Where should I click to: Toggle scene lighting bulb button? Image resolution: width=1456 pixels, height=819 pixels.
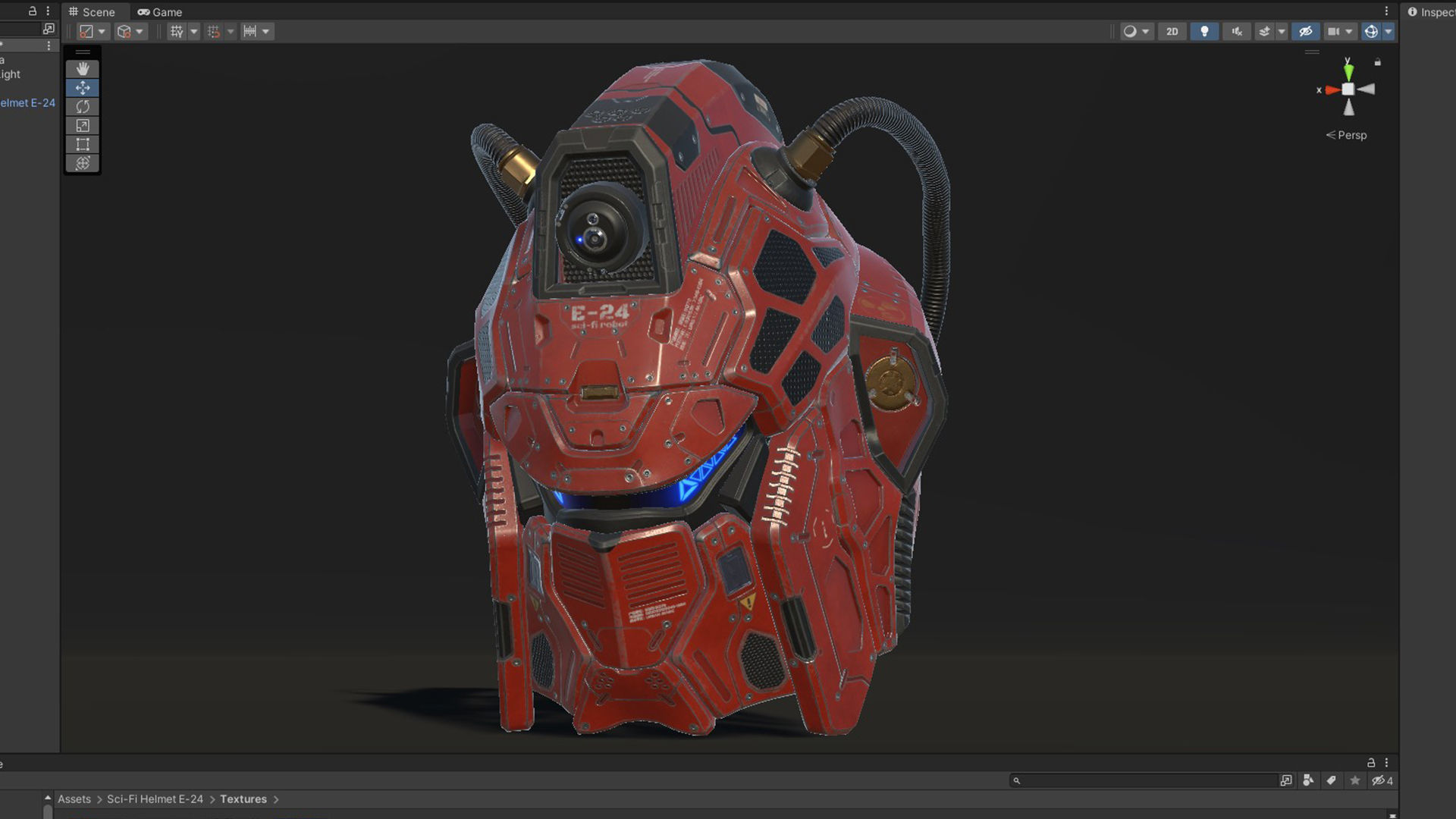[1204, 31]
